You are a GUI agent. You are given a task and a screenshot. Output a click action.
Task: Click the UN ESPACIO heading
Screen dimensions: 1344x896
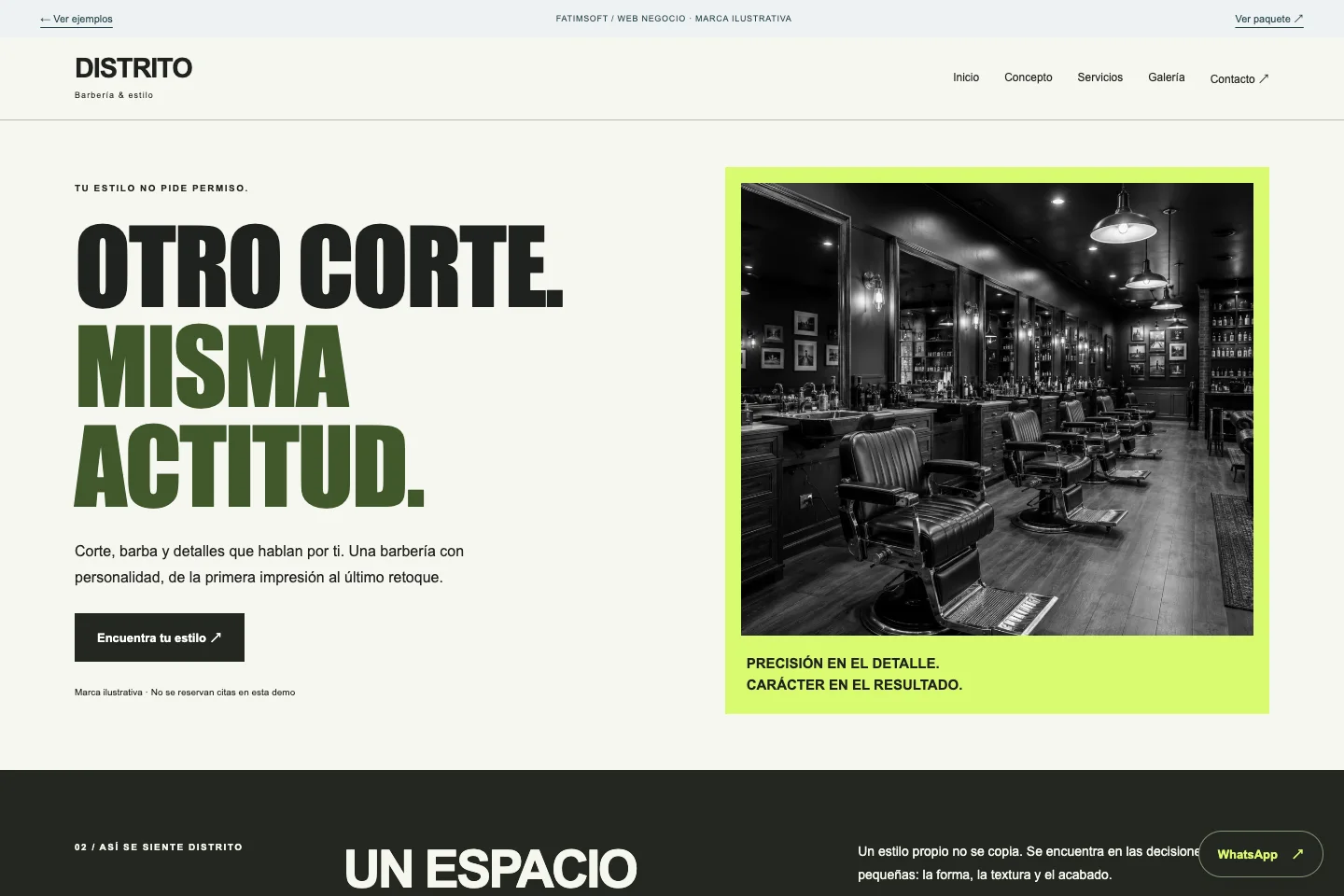pyautogui.click(x=491, y=869)
